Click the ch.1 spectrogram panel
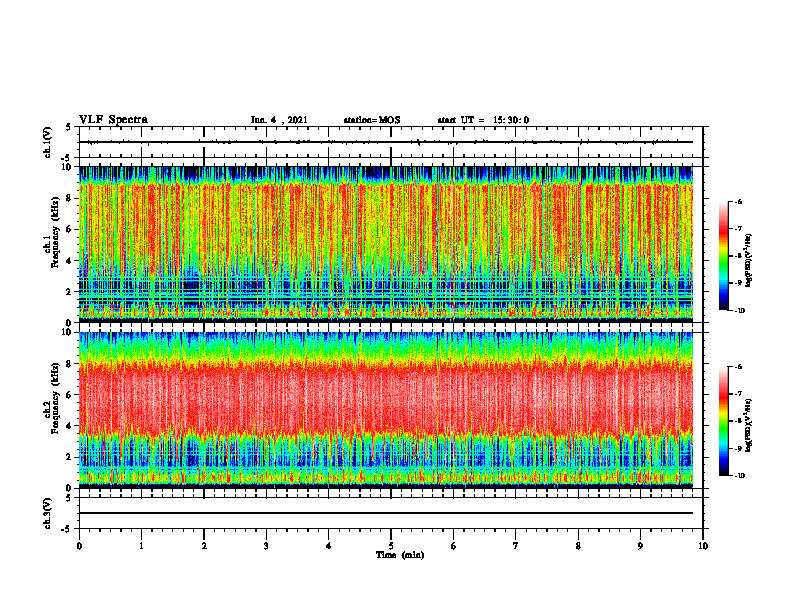 point(386,244)
